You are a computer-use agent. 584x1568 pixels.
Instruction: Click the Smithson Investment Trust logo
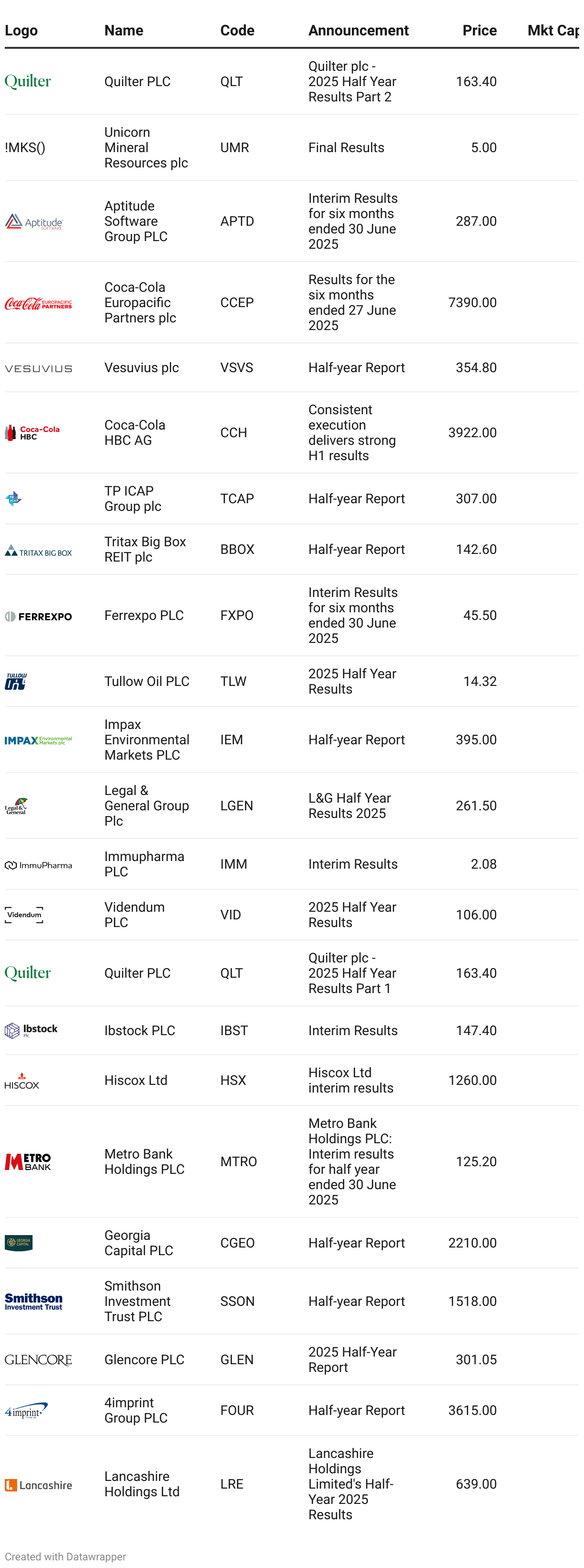coord(34,1302)
